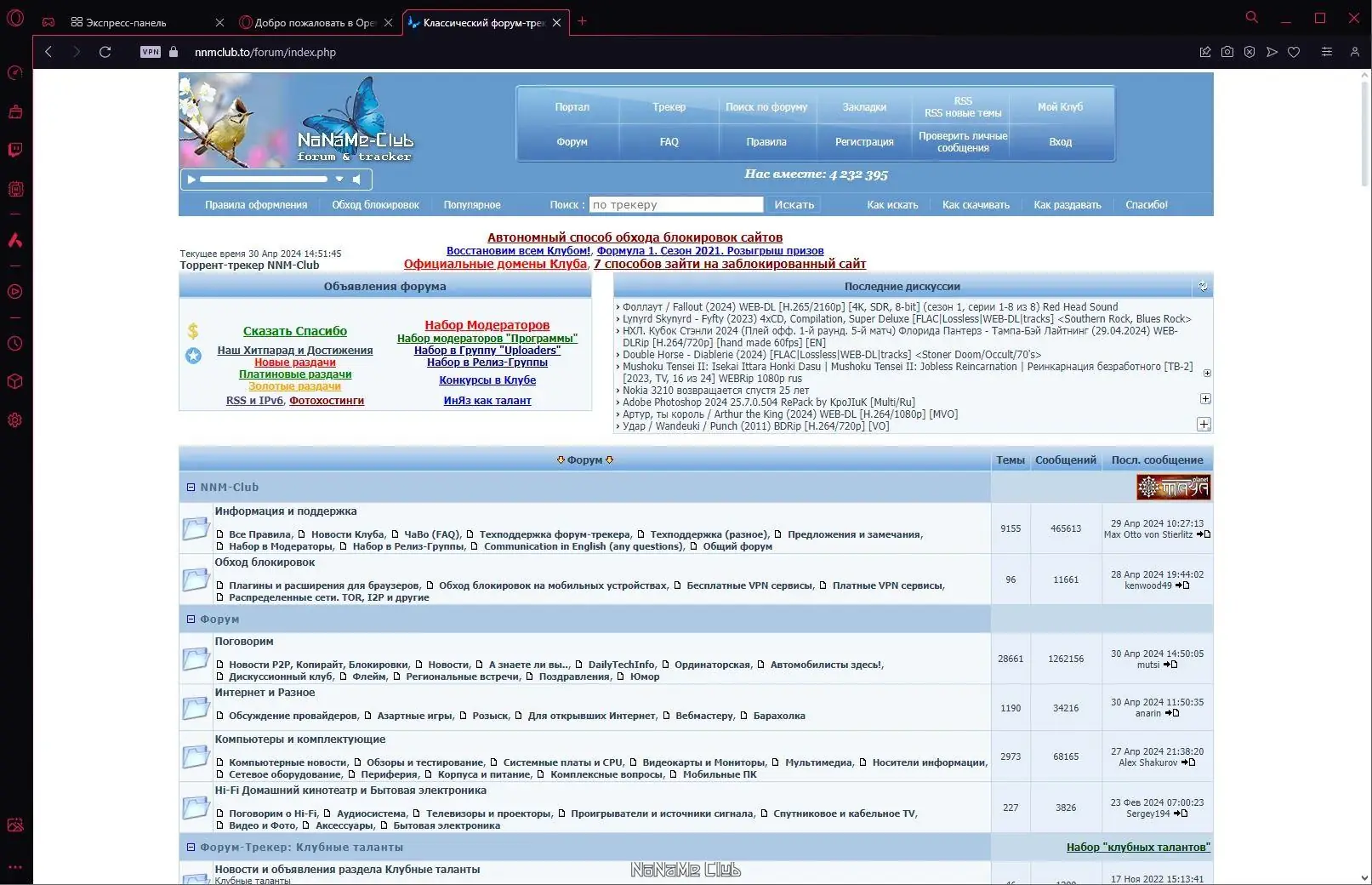Open the Player icon in sidebar

pos(14,291)
